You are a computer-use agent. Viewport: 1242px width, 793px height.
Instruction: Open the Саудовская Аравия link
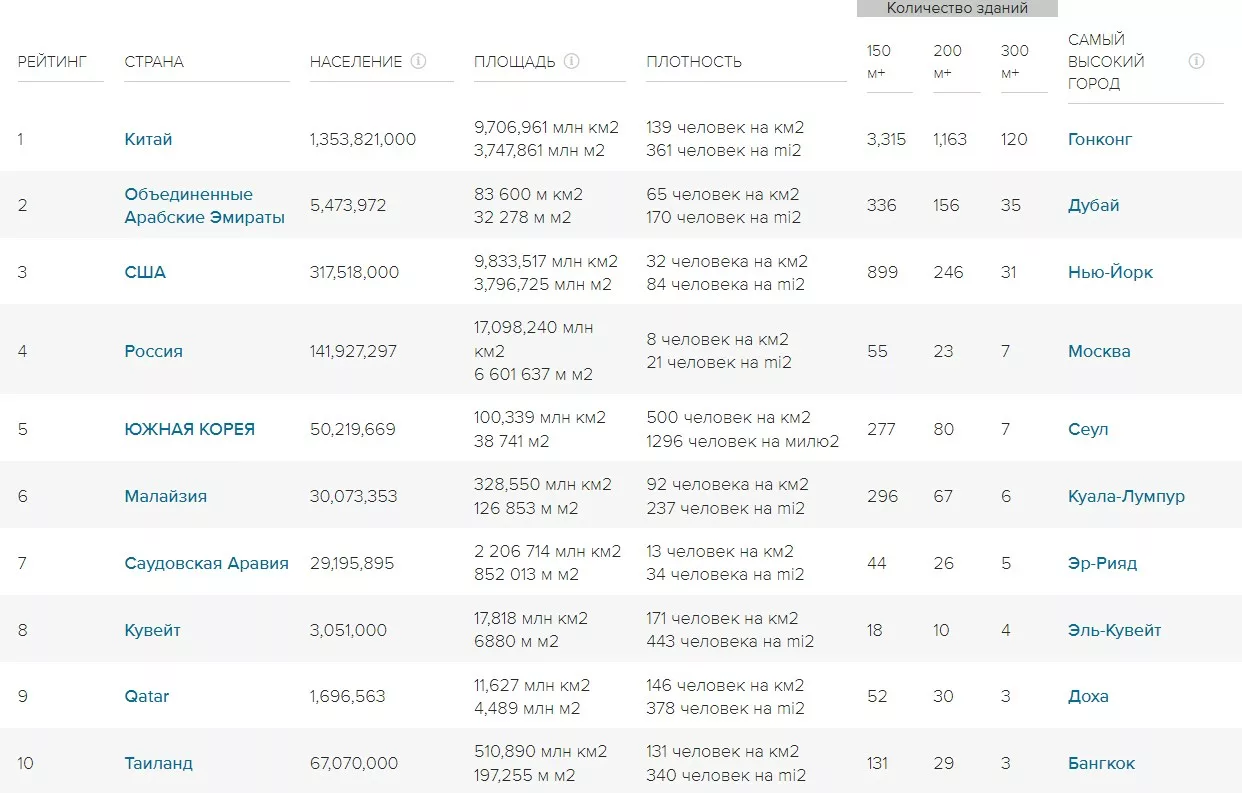(206, 563)
